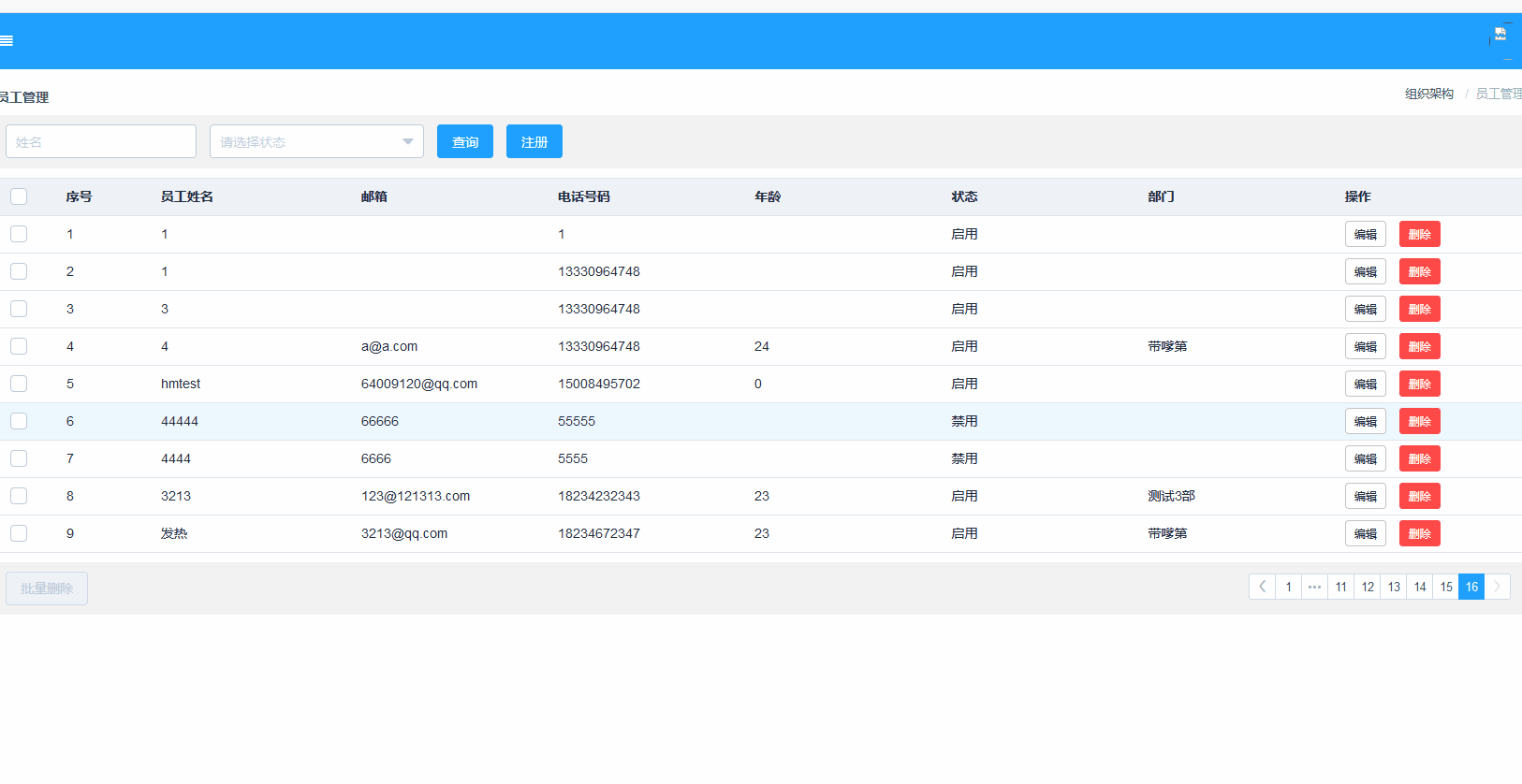The image size is (1522, 784).
Task: Edit the a@a.com employee row
Action: 1366,346
